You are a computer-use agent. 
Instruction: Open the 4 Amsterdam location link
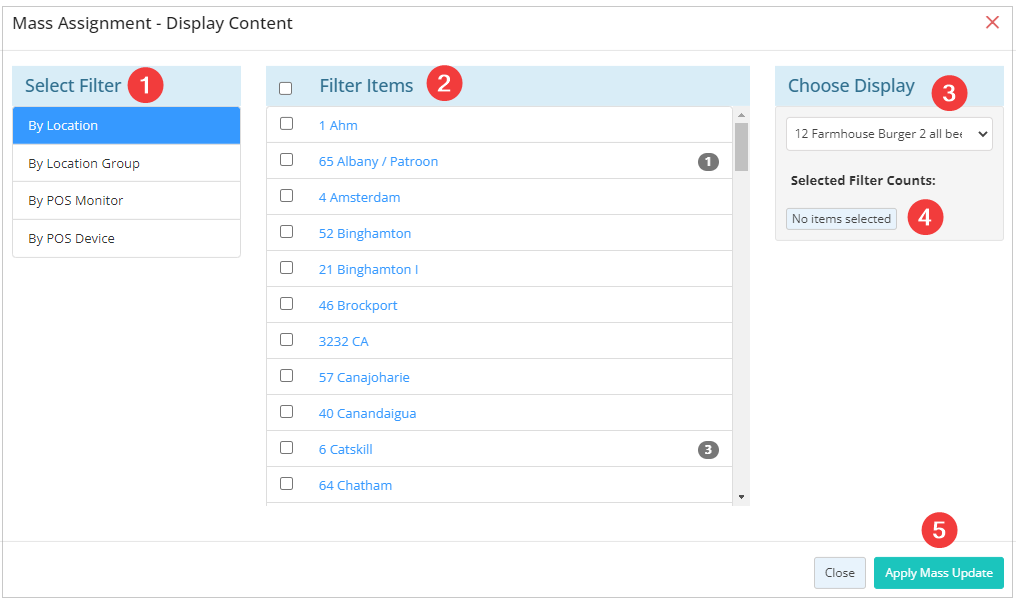coord(360,198)
